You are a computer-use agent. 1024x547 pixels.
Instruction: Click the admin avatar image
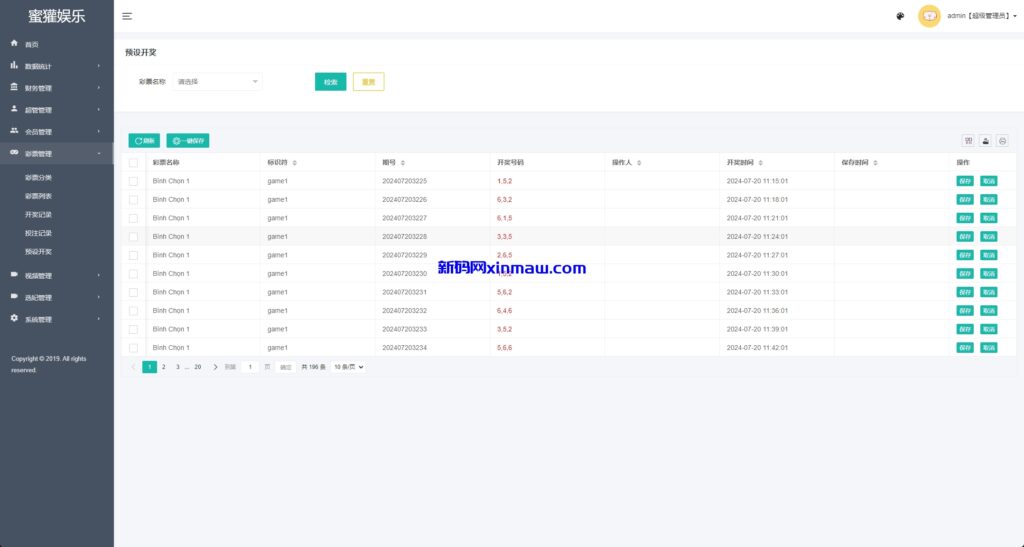click(929, 16)
